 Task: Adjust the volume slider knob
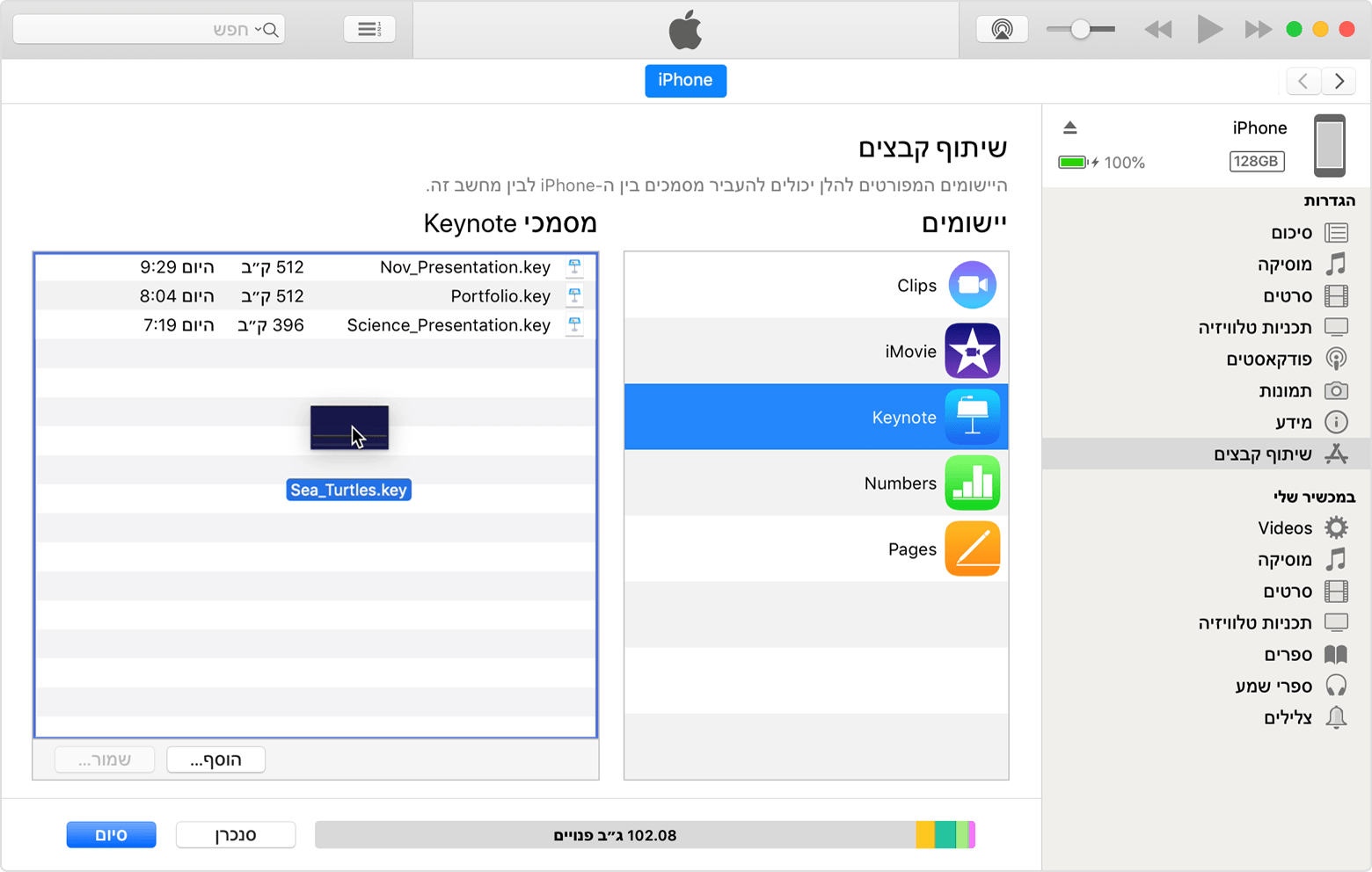[x=1080, y=29]
